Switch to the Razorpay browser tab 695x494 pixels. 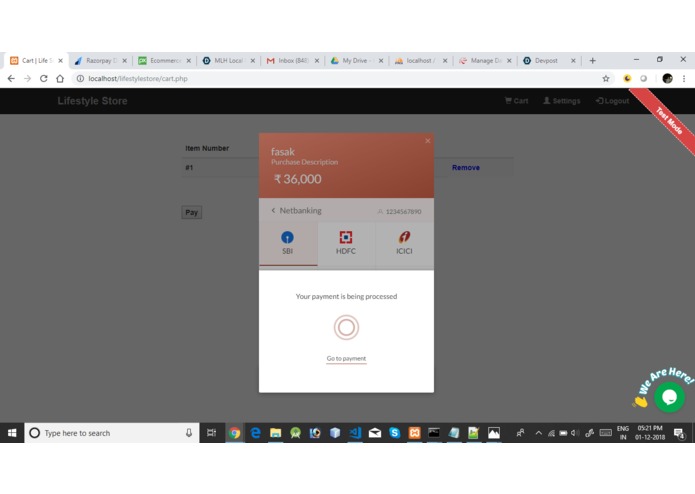99,61
